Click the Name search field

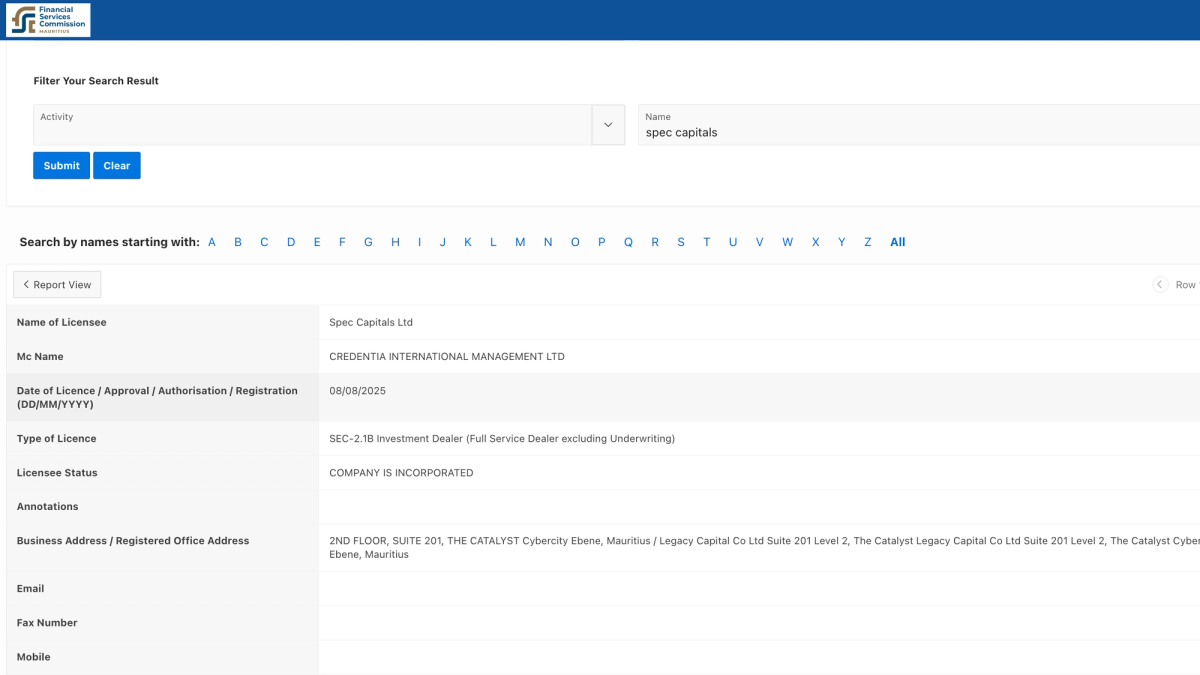919,125
